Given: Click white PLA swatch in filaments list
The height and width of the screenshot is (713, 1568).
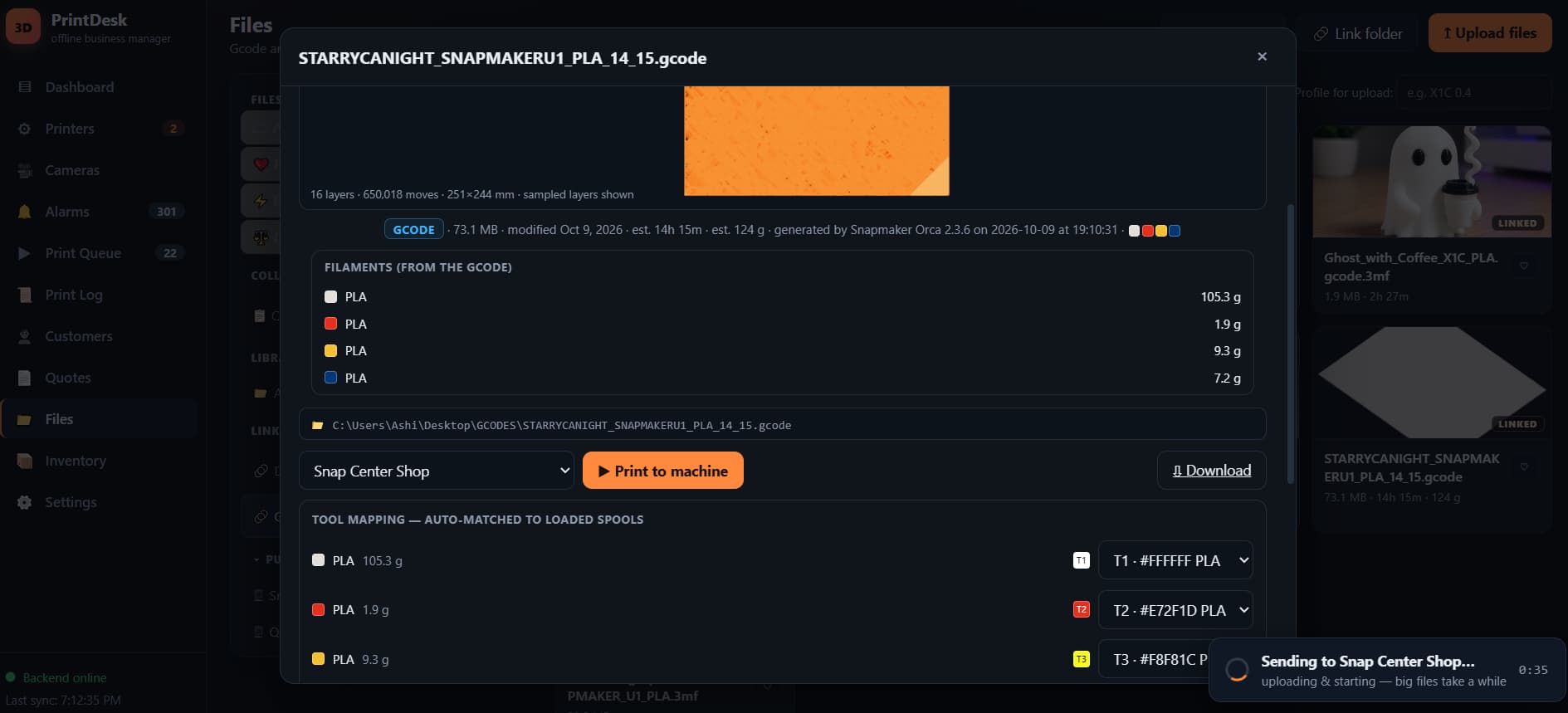Looking at the screenshot, I should tap(330, 296).
